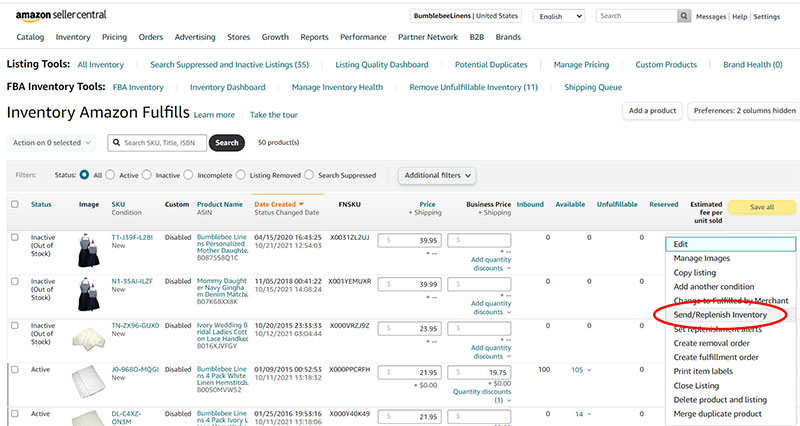
Task: Click the magnifier icon in top search
Action: coord(684,16)
